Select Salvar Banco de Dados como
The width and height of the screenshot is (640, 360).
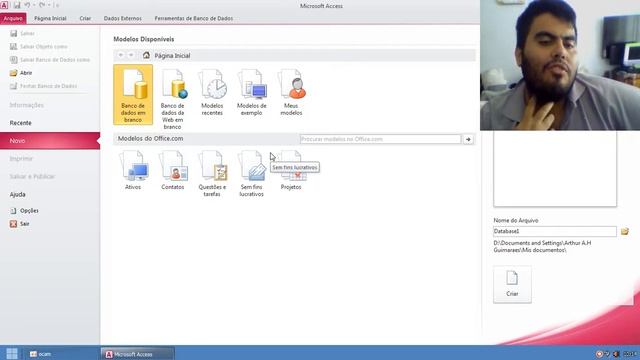[x=50, y=60]
